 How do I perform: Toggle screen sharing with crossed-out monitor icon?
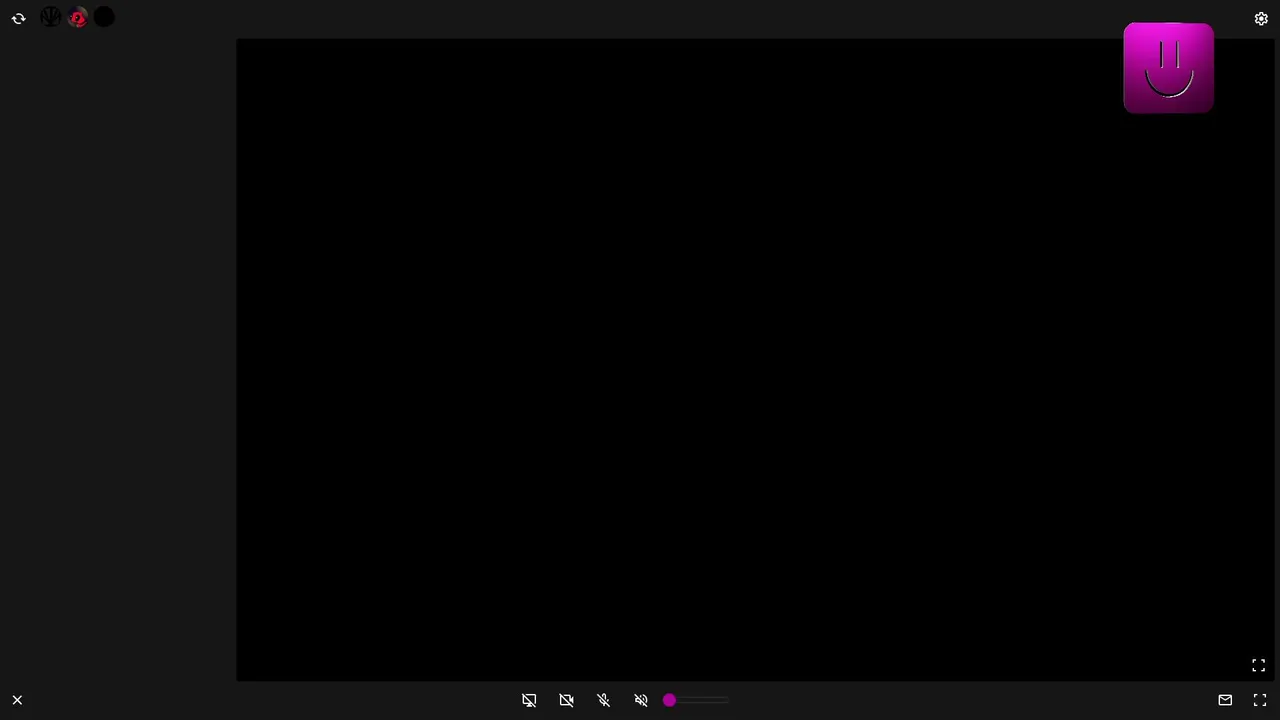529,700
